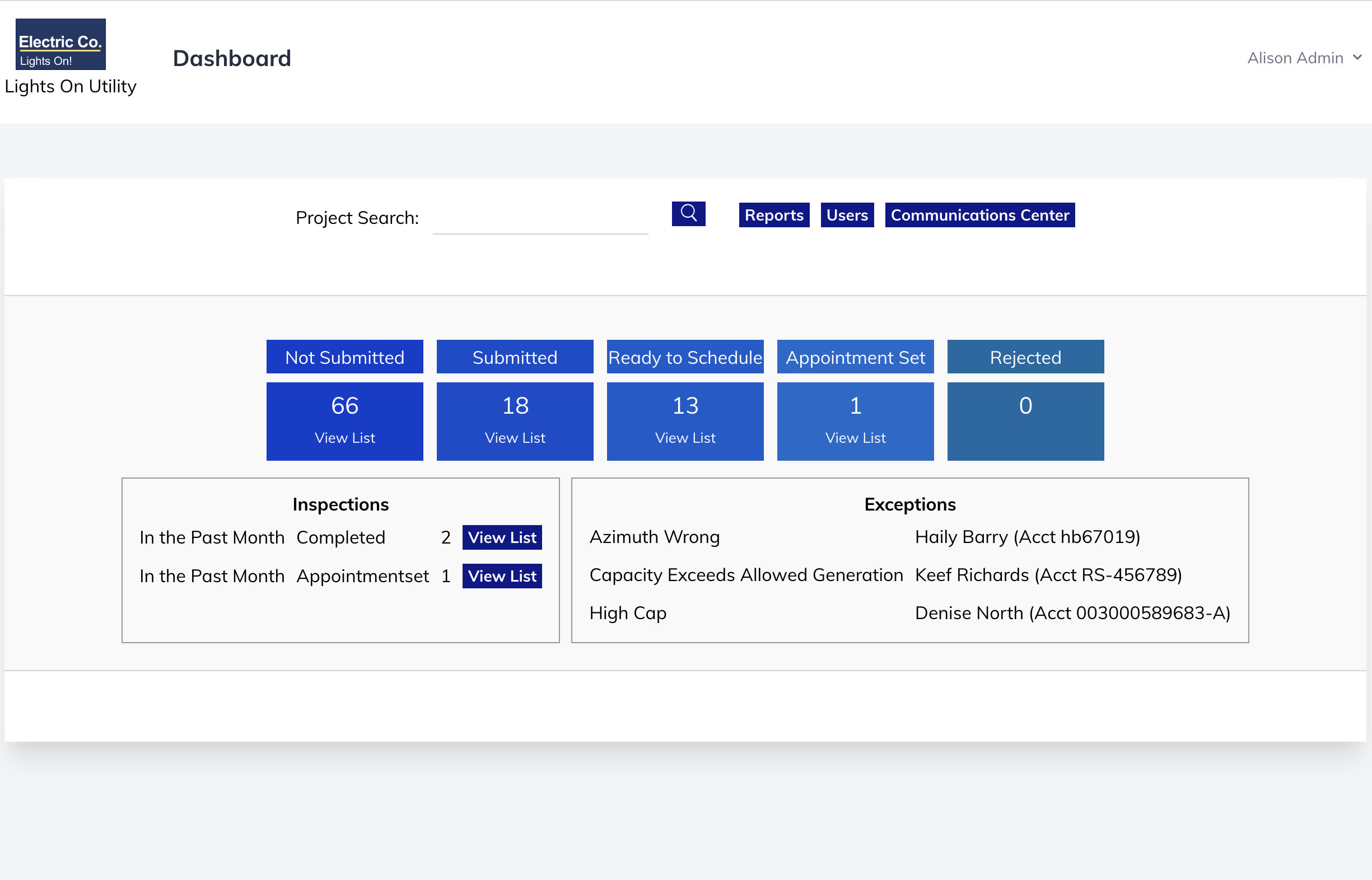Expand the Alison Admin dropdown arrow

click(x=1357, y=58)
